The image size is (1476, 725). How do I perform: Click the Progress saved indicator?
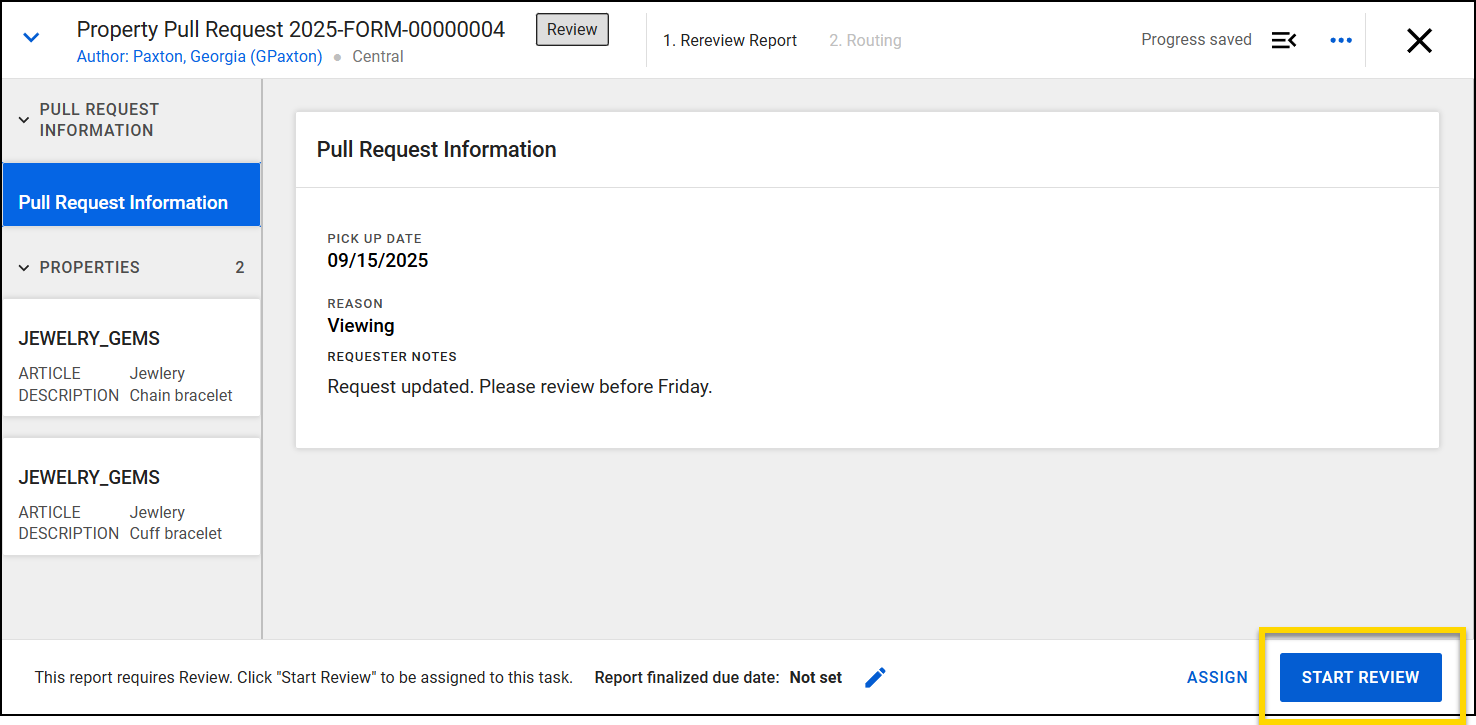[x=1196, y=40]
